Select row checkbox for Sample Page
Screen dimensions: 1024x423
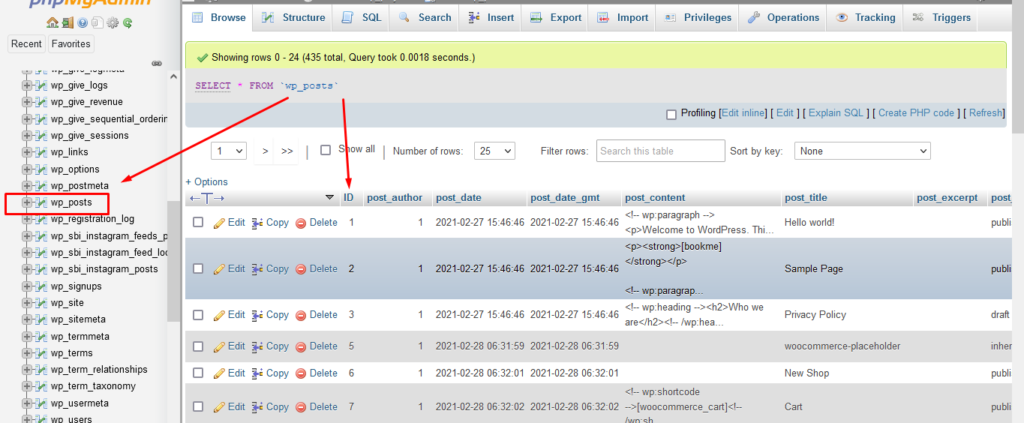pos(199,269)
